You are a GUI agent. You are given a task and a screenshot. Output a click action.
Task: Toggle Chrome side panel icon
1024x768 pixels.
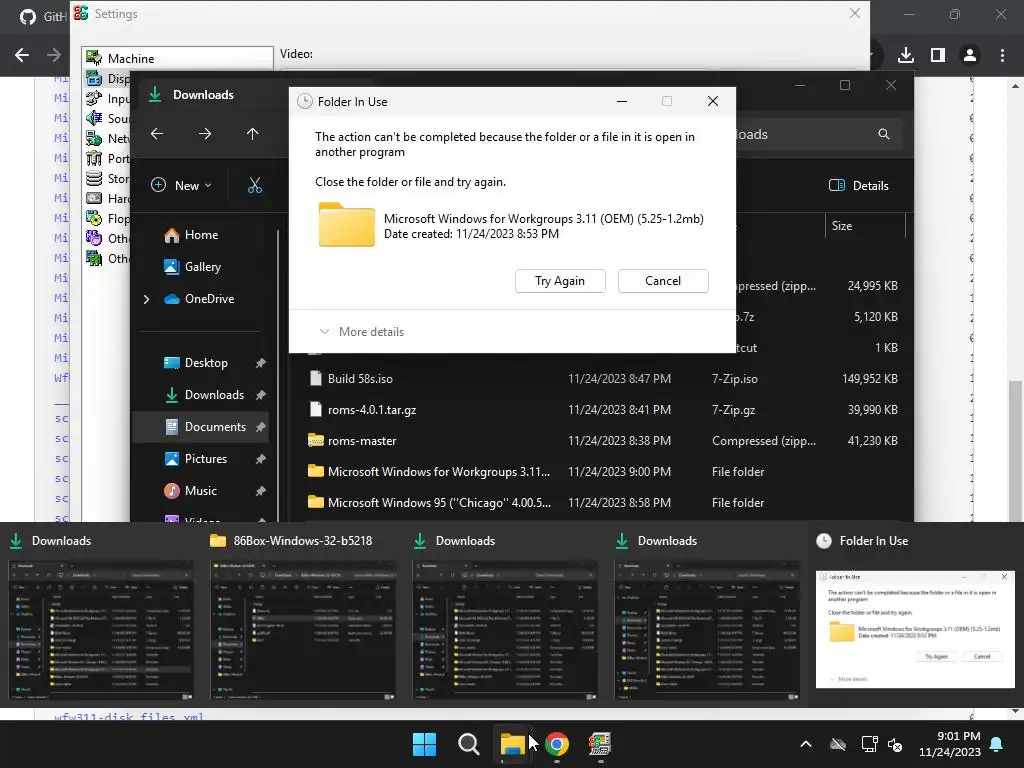[938, 55]
